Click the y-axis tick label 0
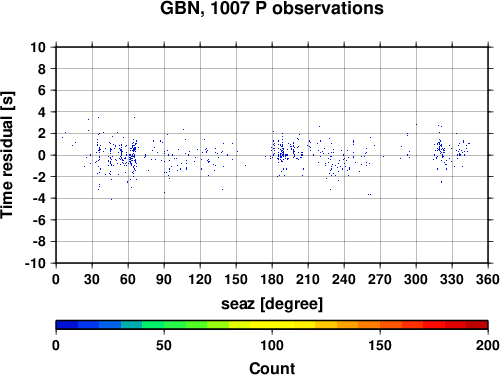The height and width of the screenshot is (375, 500). point(42,155)
